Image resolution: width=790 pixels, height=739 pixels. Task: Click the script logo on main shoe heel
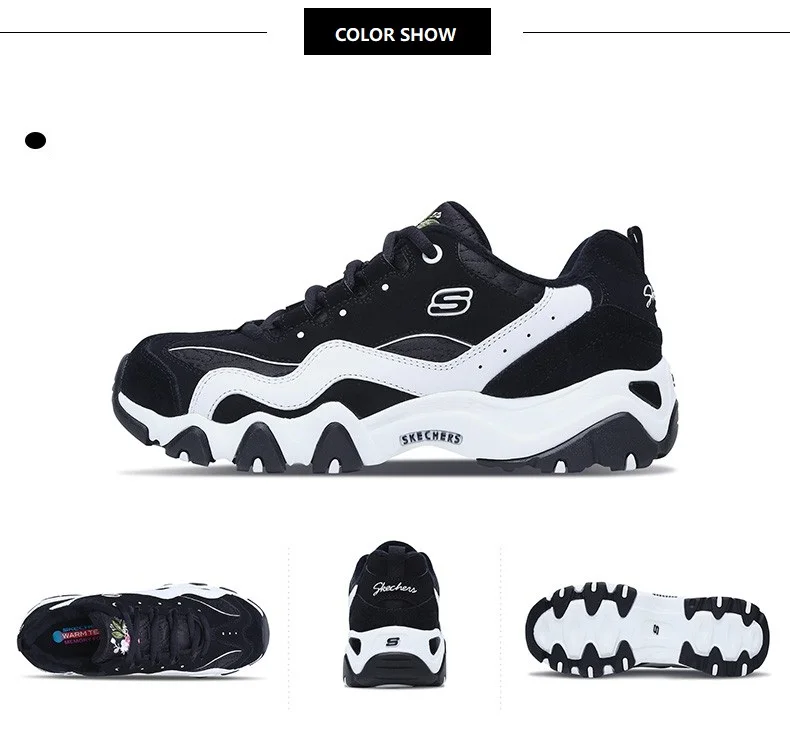(x=649, y=296)
